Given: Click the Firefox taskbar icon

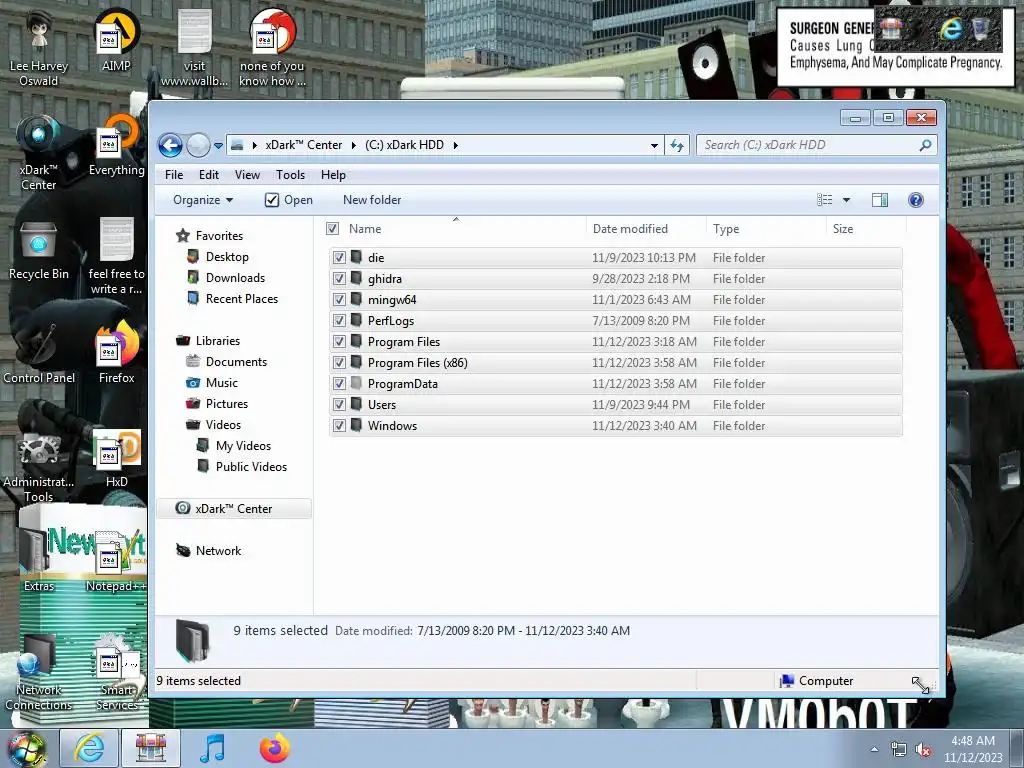Looking at the screenshot, I should tap(274, 748).
